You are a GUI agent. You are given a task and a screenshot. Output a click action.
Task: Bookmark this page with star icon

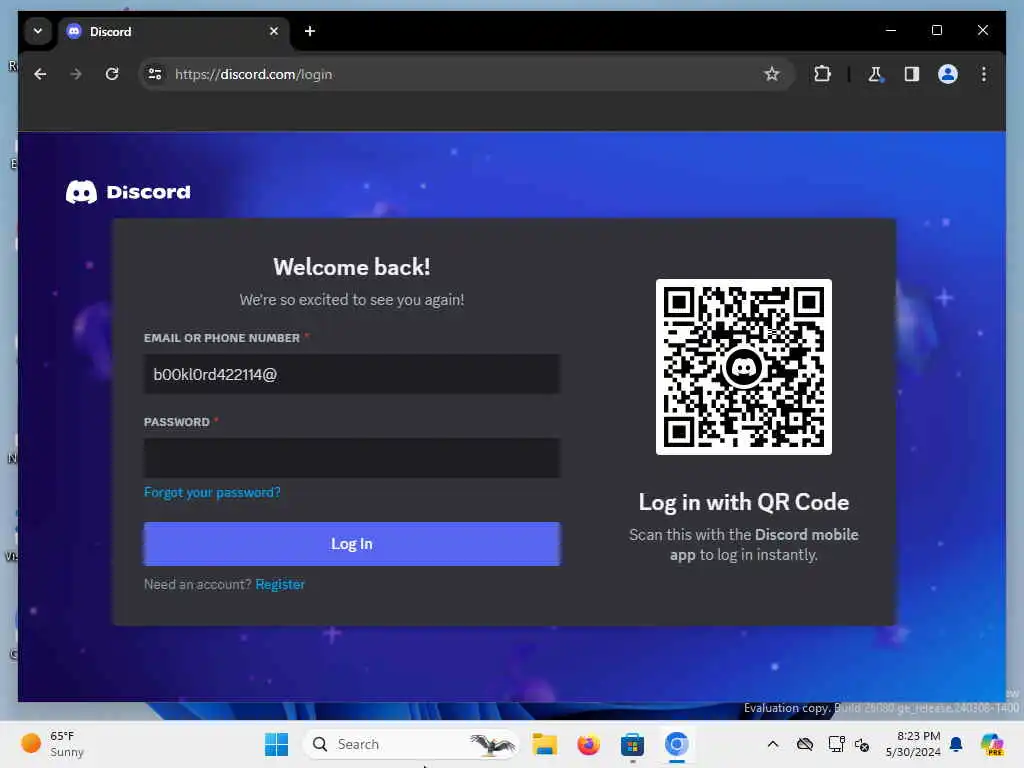click(x=772, y=74)
